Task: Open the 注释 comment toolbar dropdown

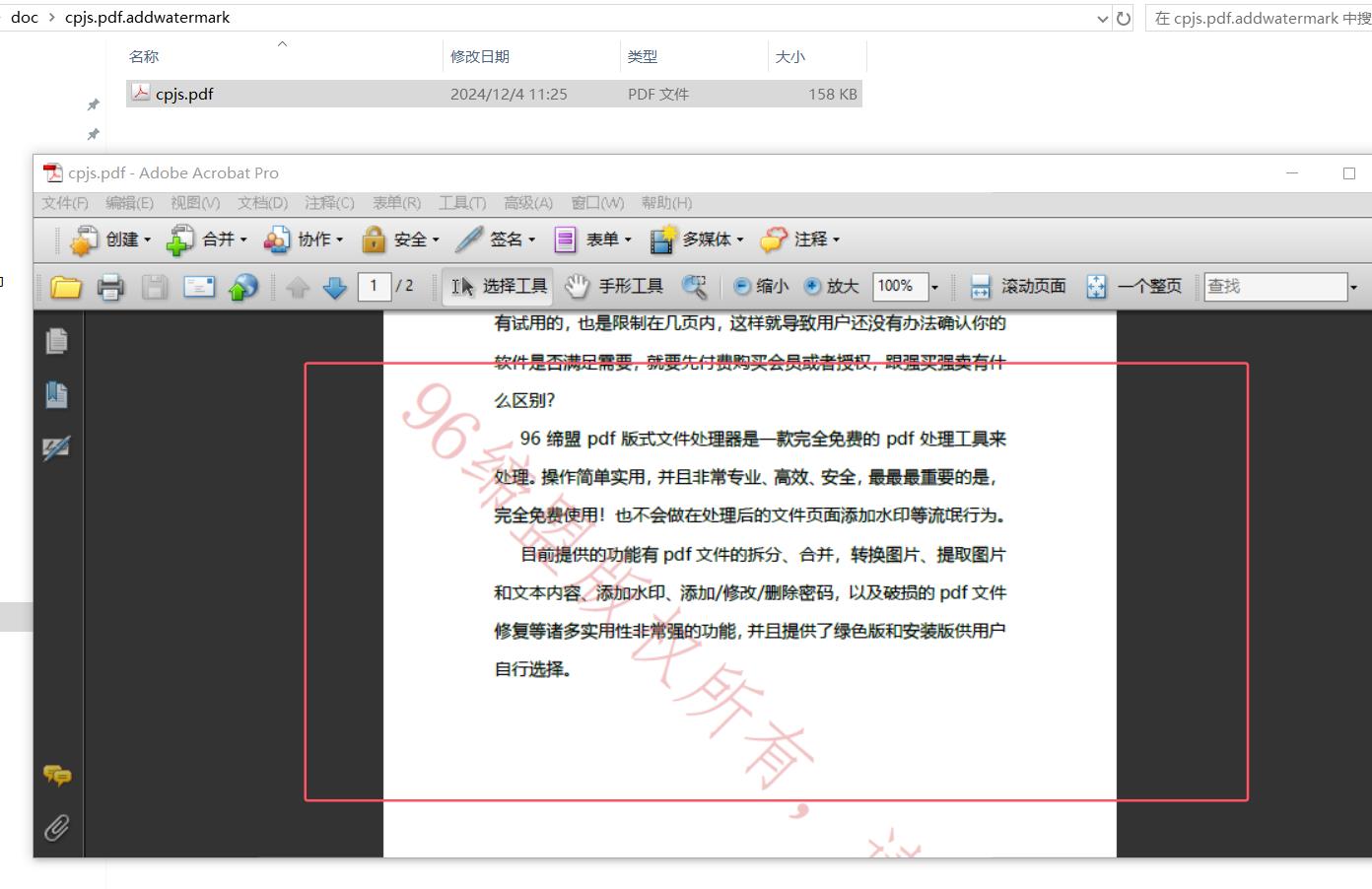Action: click(x=800, y=239)
